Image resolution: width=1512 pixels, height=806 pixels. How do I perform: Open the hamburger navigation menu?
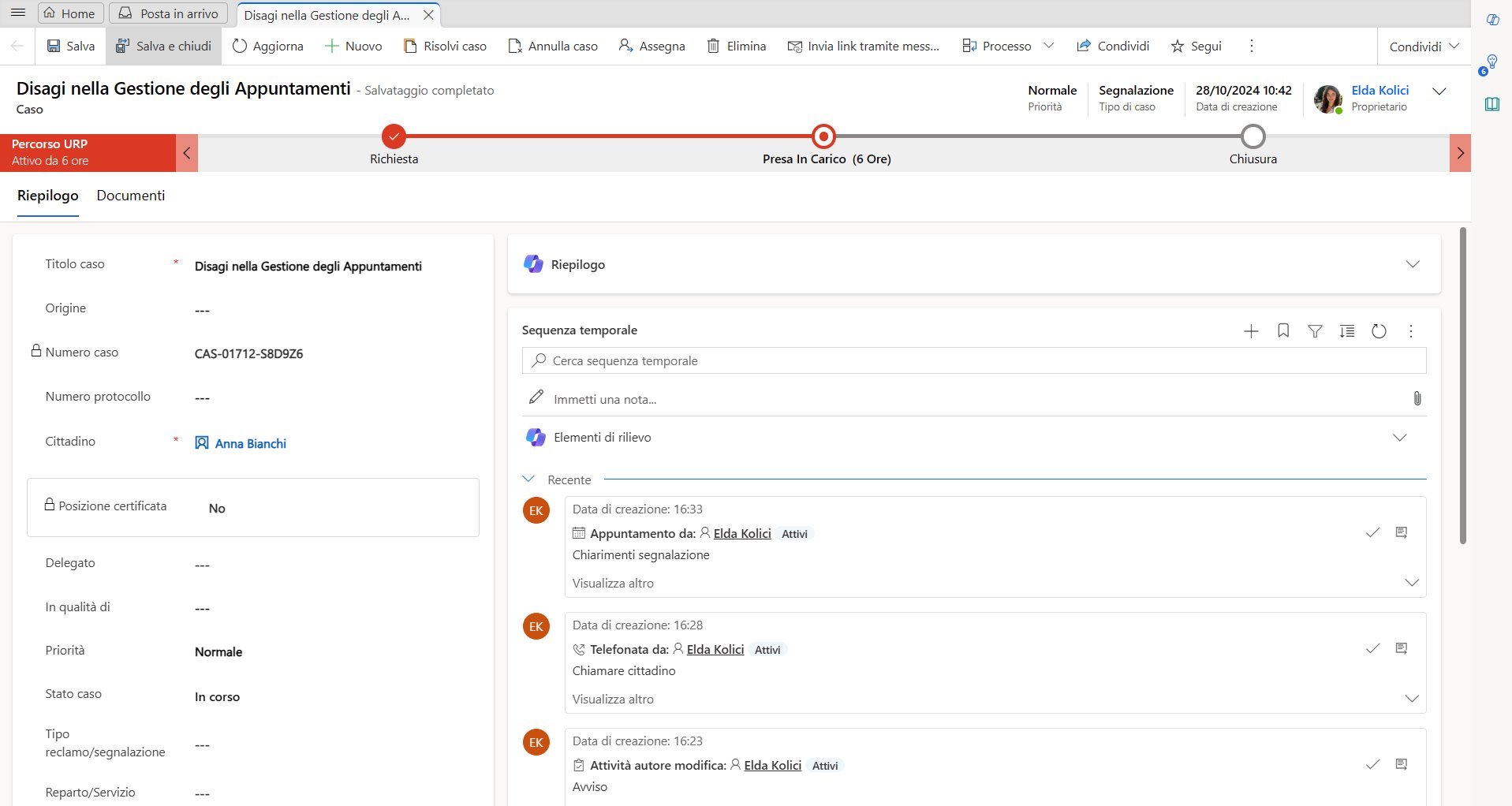pyautogui.click(x=18, y=13)
